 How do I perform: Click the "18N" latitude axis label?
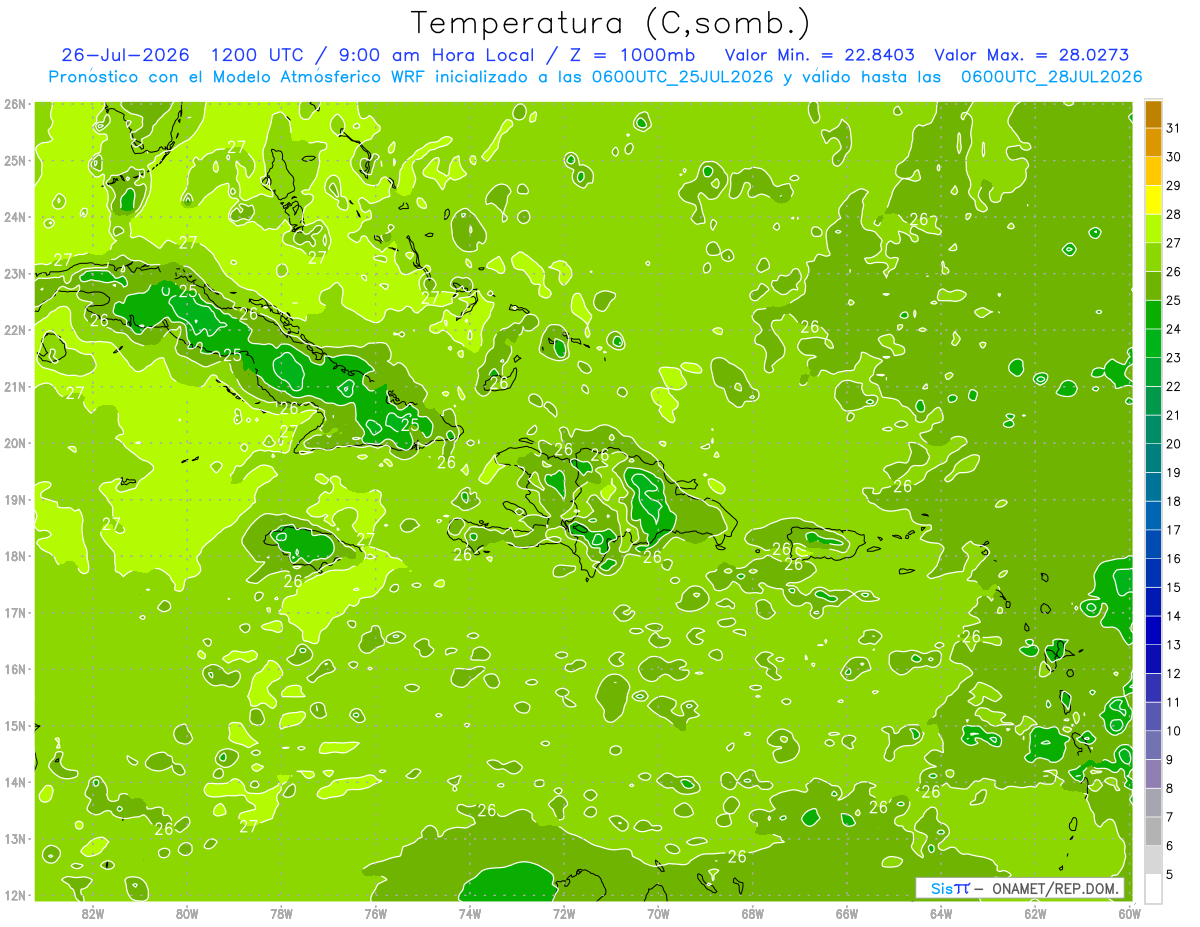[x=15, y=556]
